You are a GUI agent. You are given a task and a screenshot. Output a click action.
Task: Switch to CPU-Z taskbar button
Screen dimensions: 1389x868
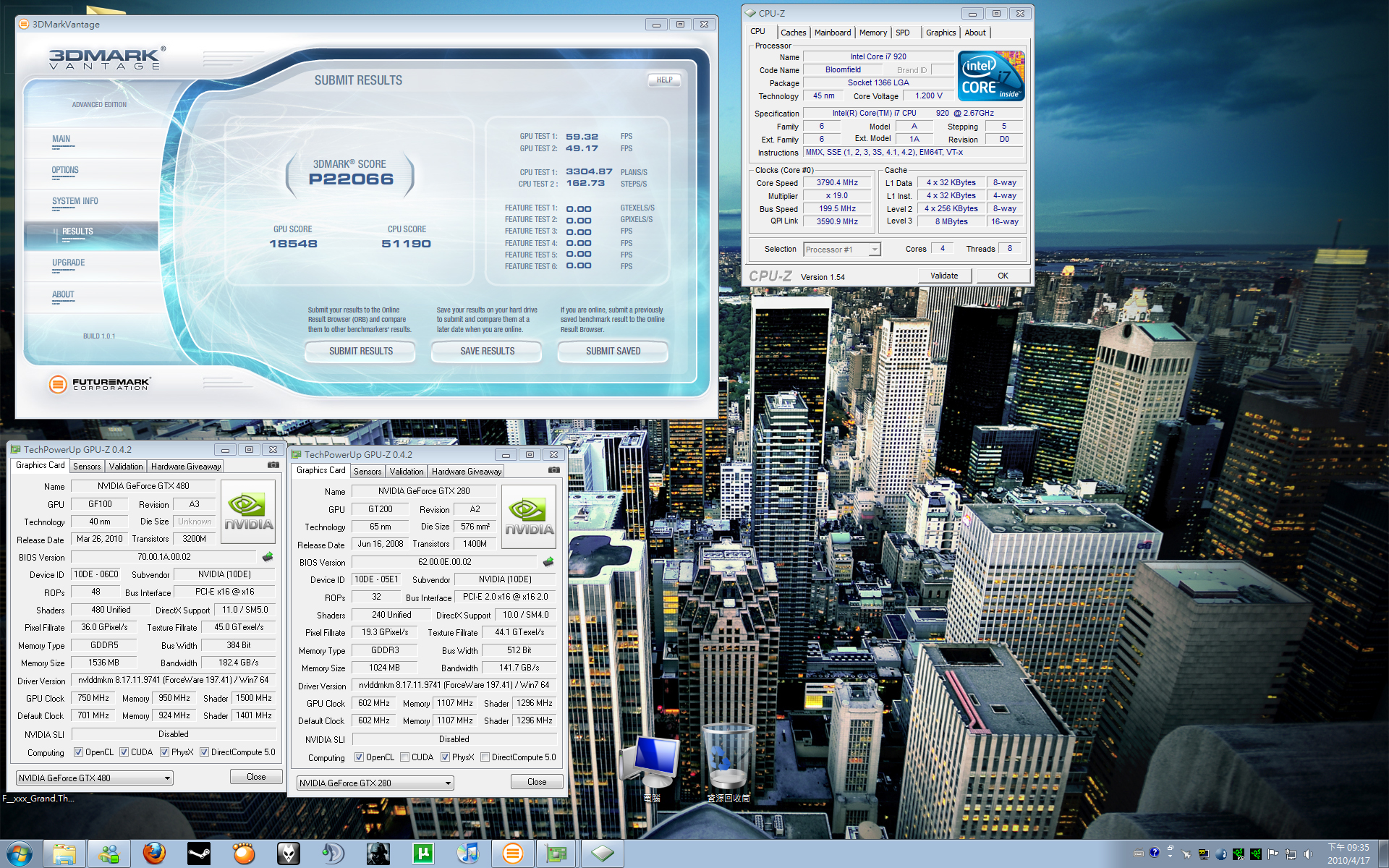pos(602,854)
